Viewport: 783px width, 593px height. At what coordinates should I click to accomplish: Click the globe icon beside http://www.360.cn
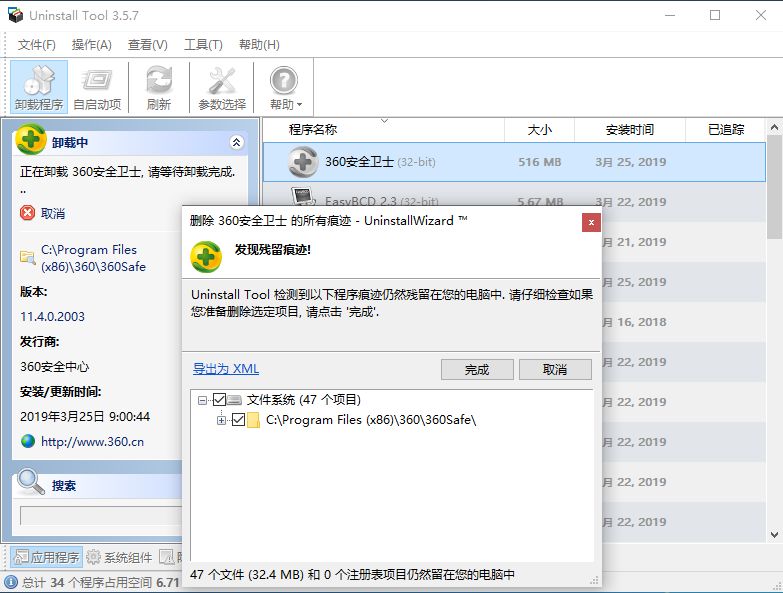click(x=28, y=441)
